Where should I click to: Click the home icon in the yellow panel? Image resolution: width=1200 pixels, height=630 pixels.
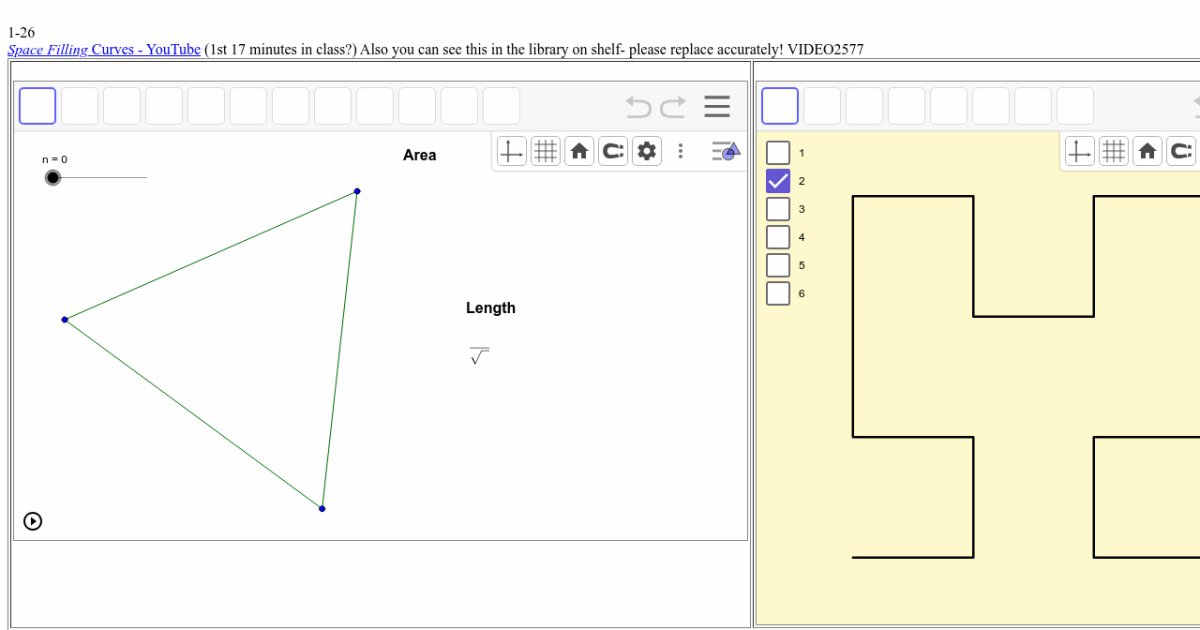[x=1147, y=151]
